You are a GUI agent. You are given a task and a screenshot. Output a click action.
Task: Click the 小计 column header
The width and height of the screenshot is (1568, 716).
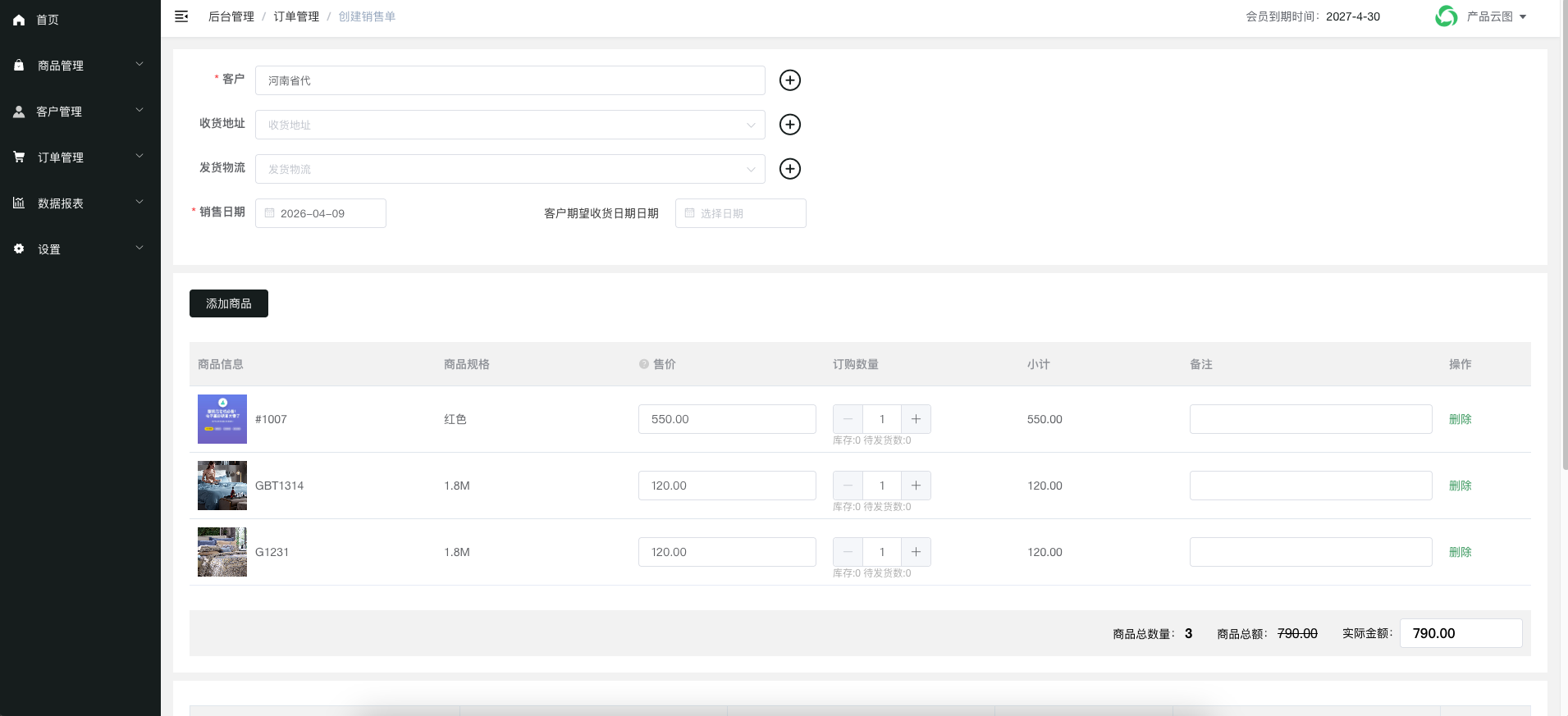(1038, 364)
